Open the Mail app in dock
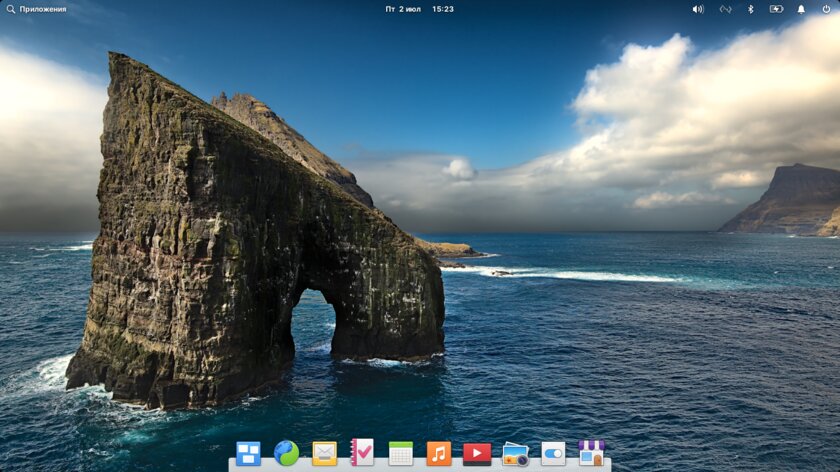 [x=324, y=454]
